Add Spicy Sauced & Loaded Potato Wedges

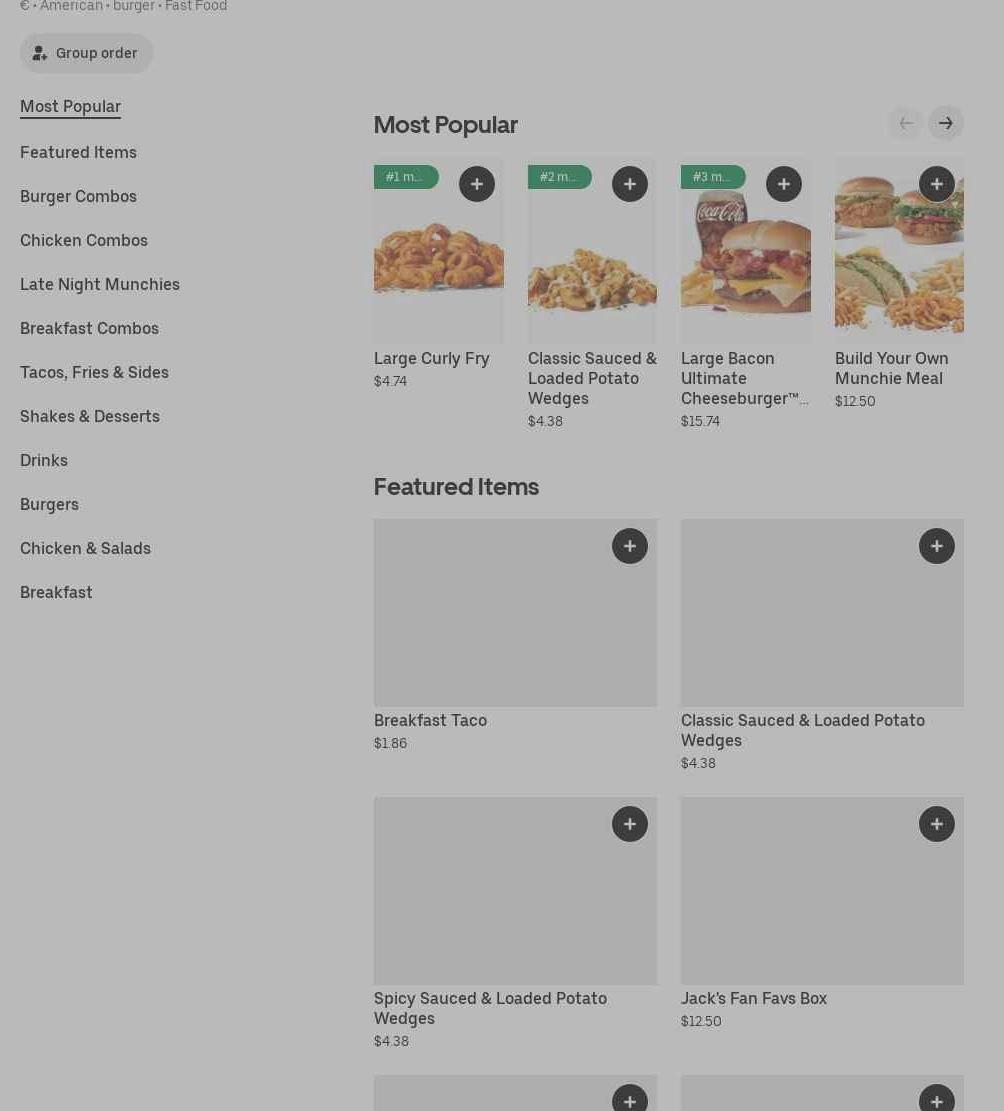[630, 824]
